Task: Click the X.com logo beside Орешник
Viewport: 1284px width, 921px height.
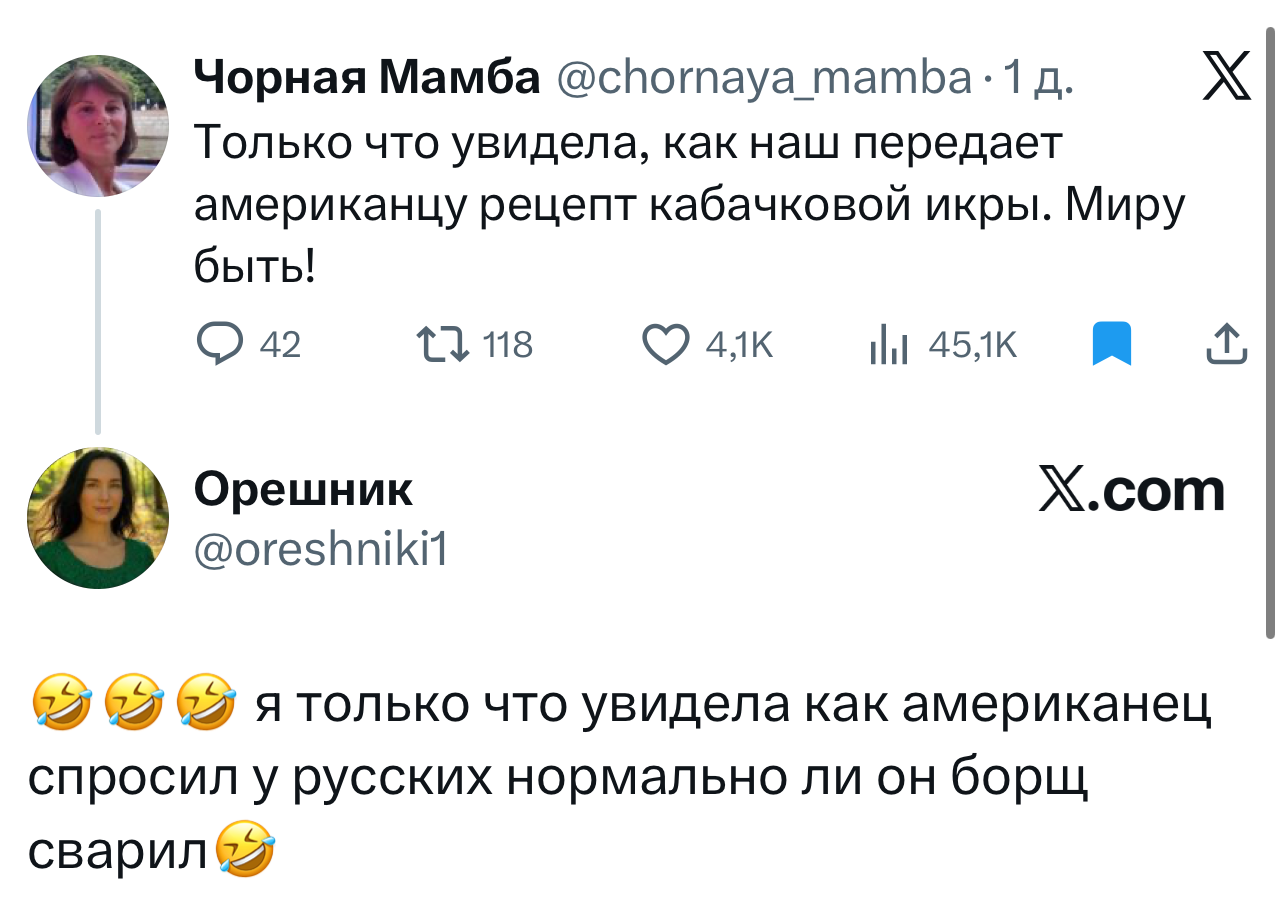Action: tap(1131, 491)
